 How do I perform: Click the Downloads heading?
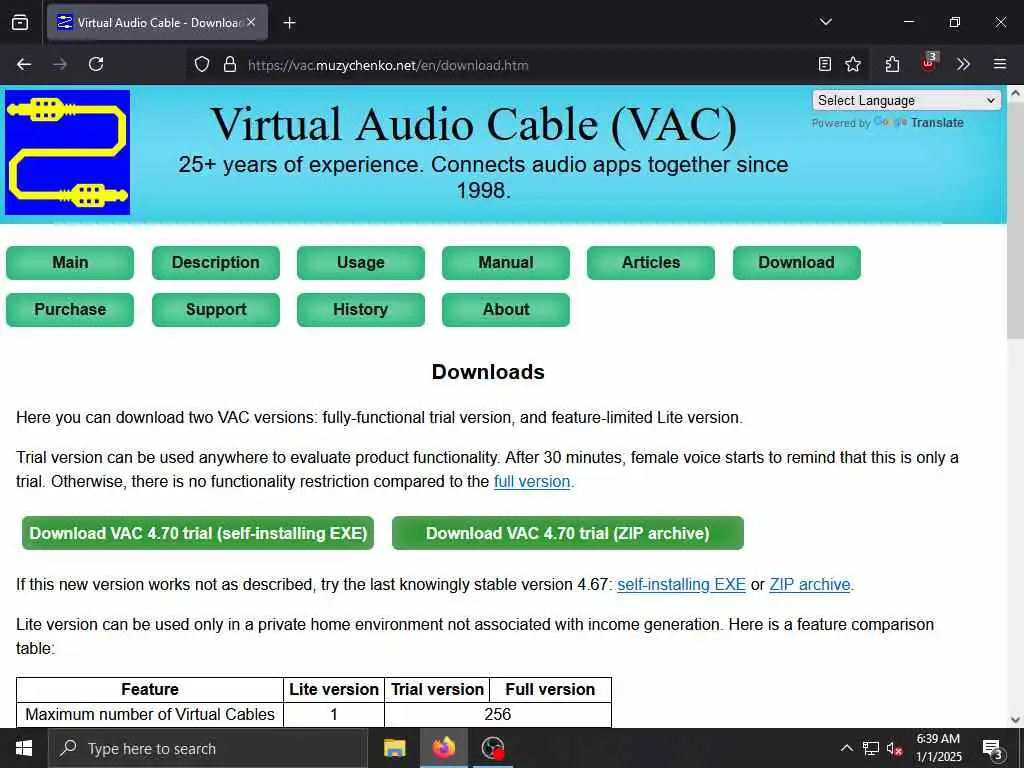point(488,372)
